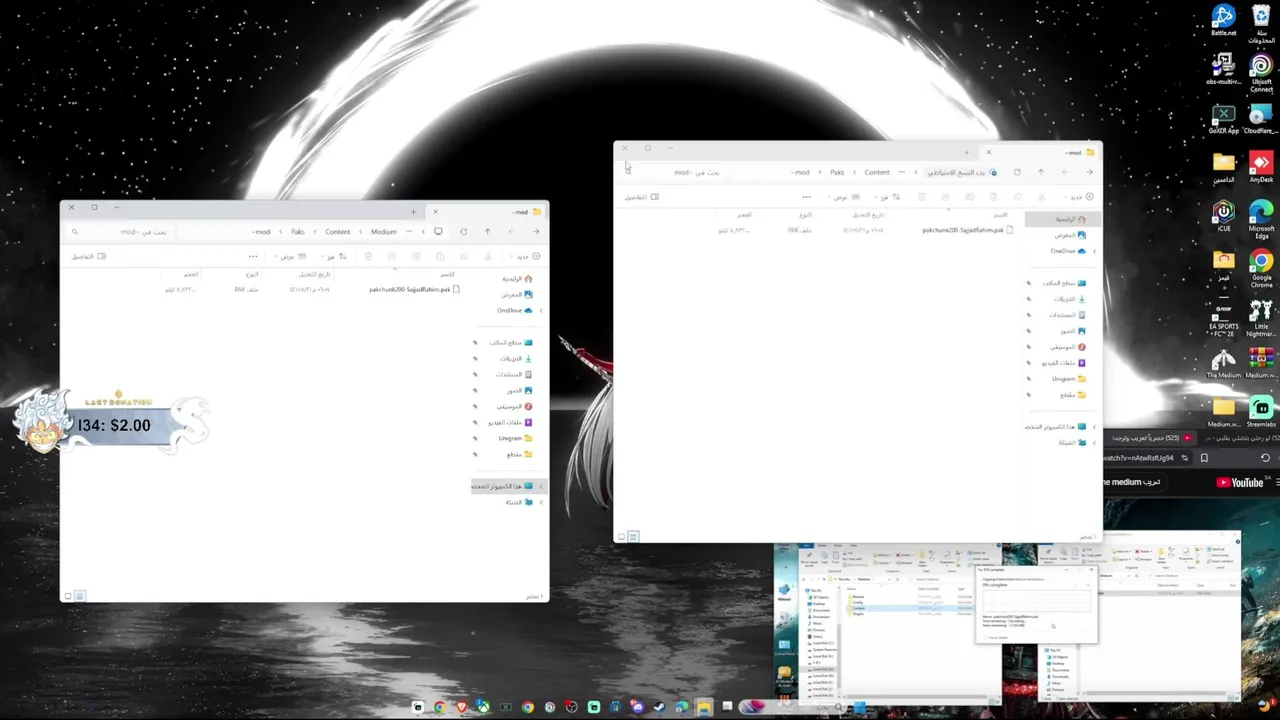Open the GoXER App desktop shortcut
Viewport: 1280px width, 720px height.
coord(1223,120)
